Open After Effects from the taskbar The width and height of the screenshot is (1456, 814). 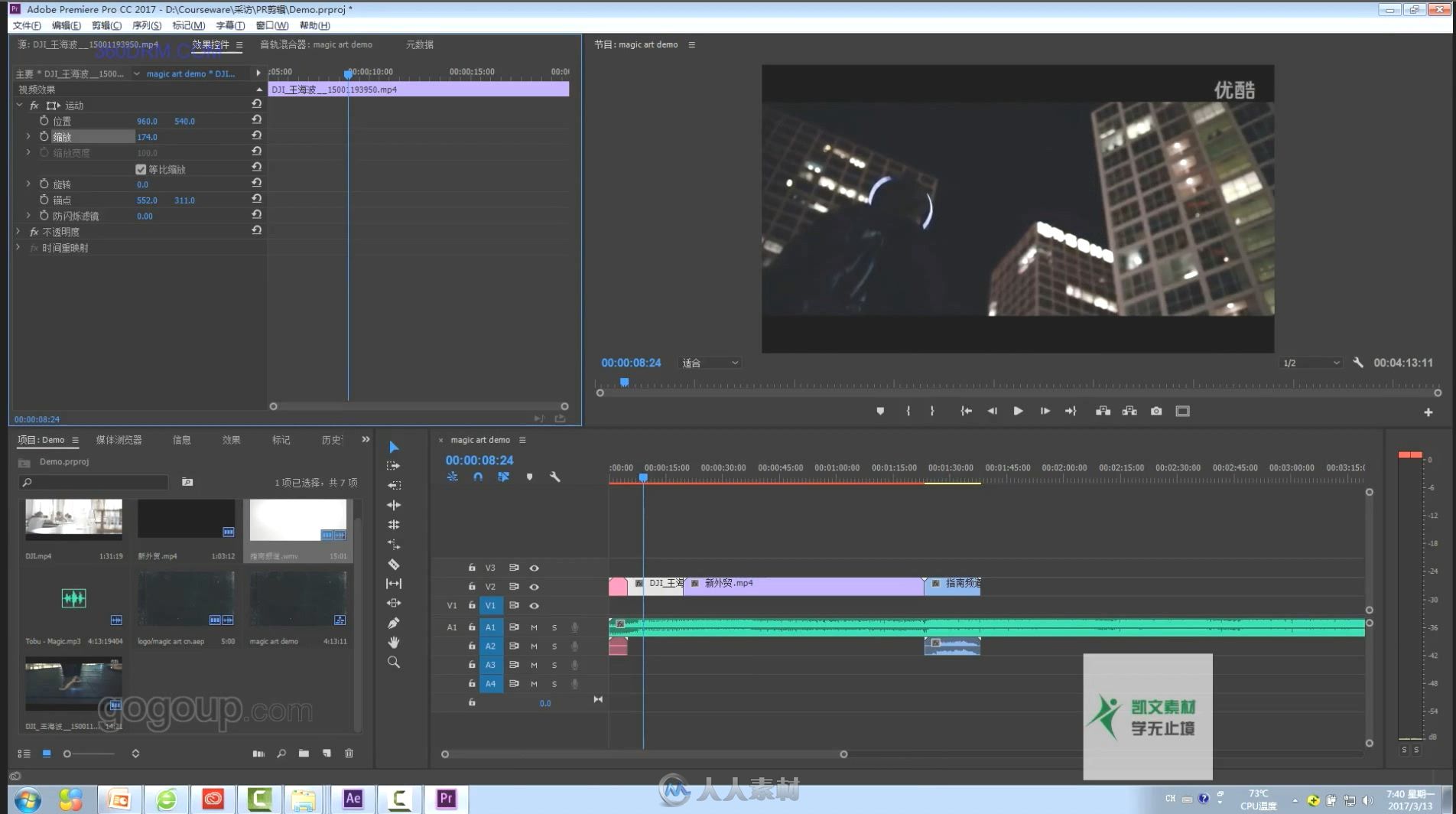click(x=353, y=799)
